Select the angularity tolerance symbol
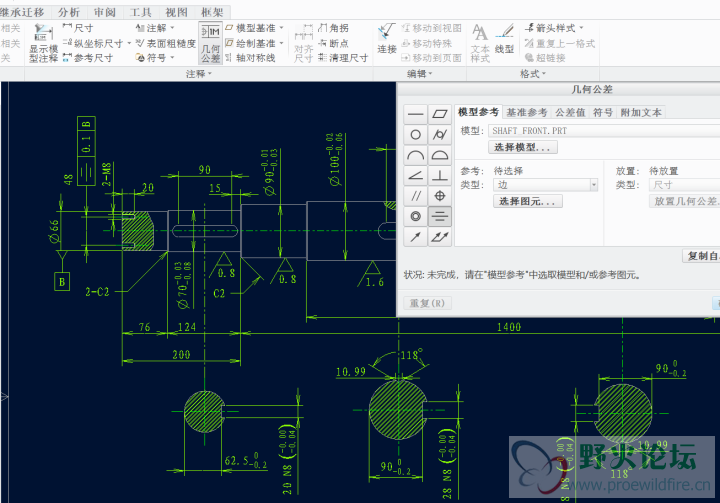The width and height of the screenshot is (720, 503). [416, 175]
